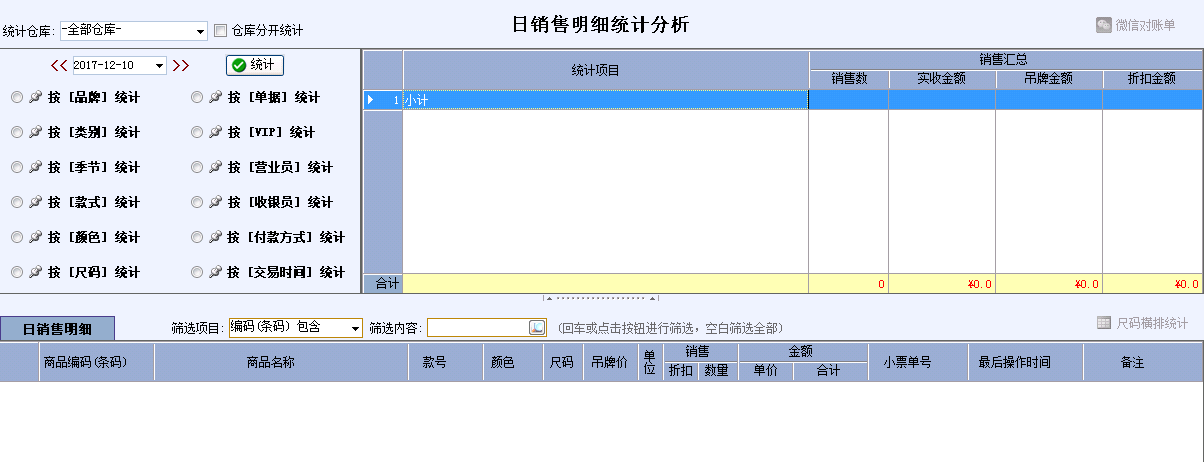Click the filter lookup button icon
The height and width of the screenshot is (462, 1204).
point(537,327)
